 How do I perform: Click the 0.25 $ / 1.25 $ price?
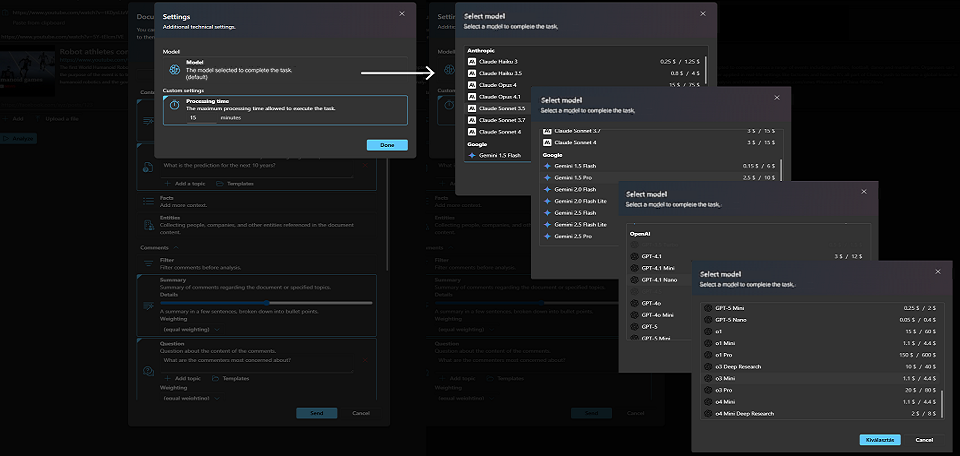click(x=680, y=62)
